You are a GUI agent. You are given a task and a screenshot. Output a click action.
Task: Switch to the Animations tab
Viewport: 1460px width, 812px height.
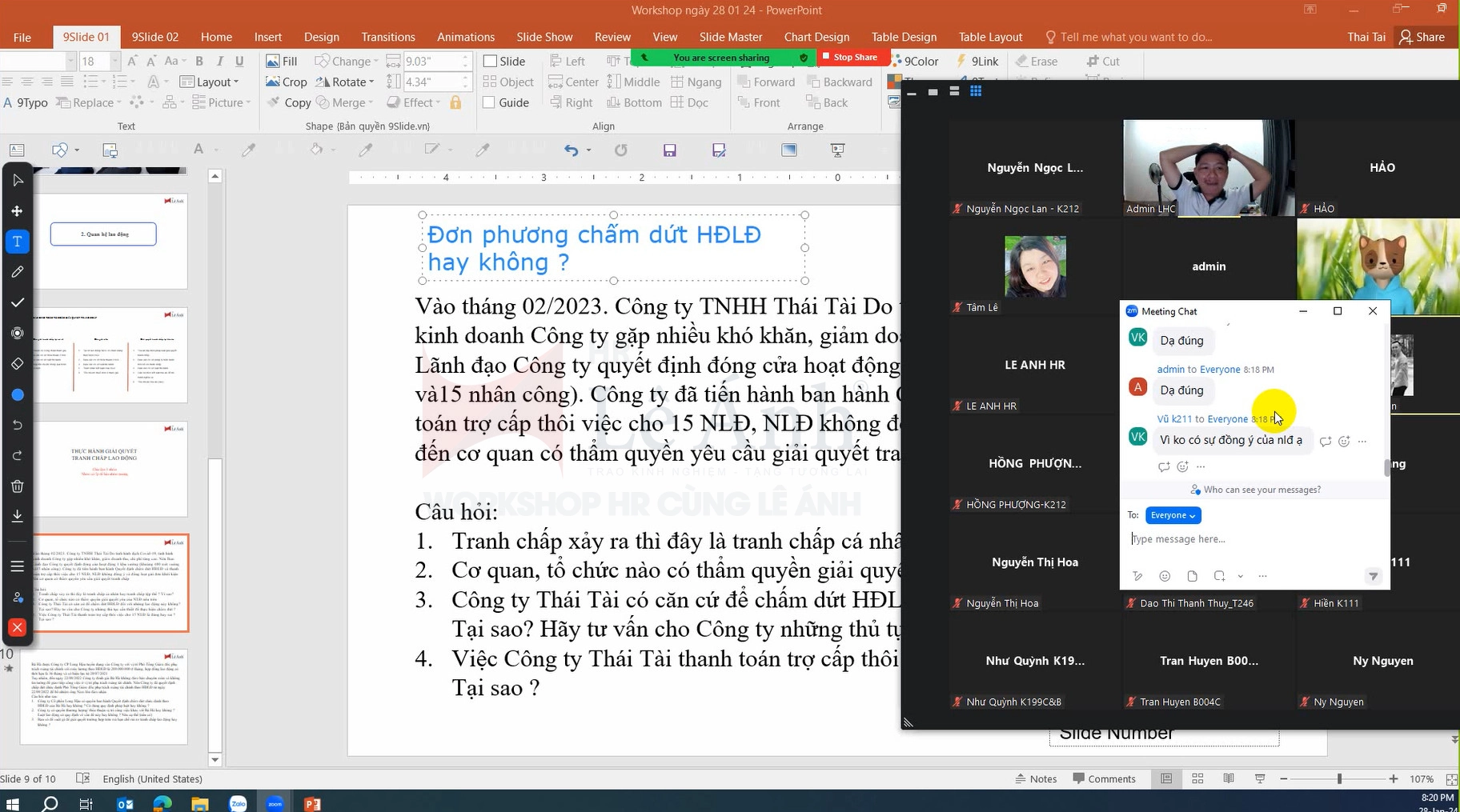click(465, 37)
